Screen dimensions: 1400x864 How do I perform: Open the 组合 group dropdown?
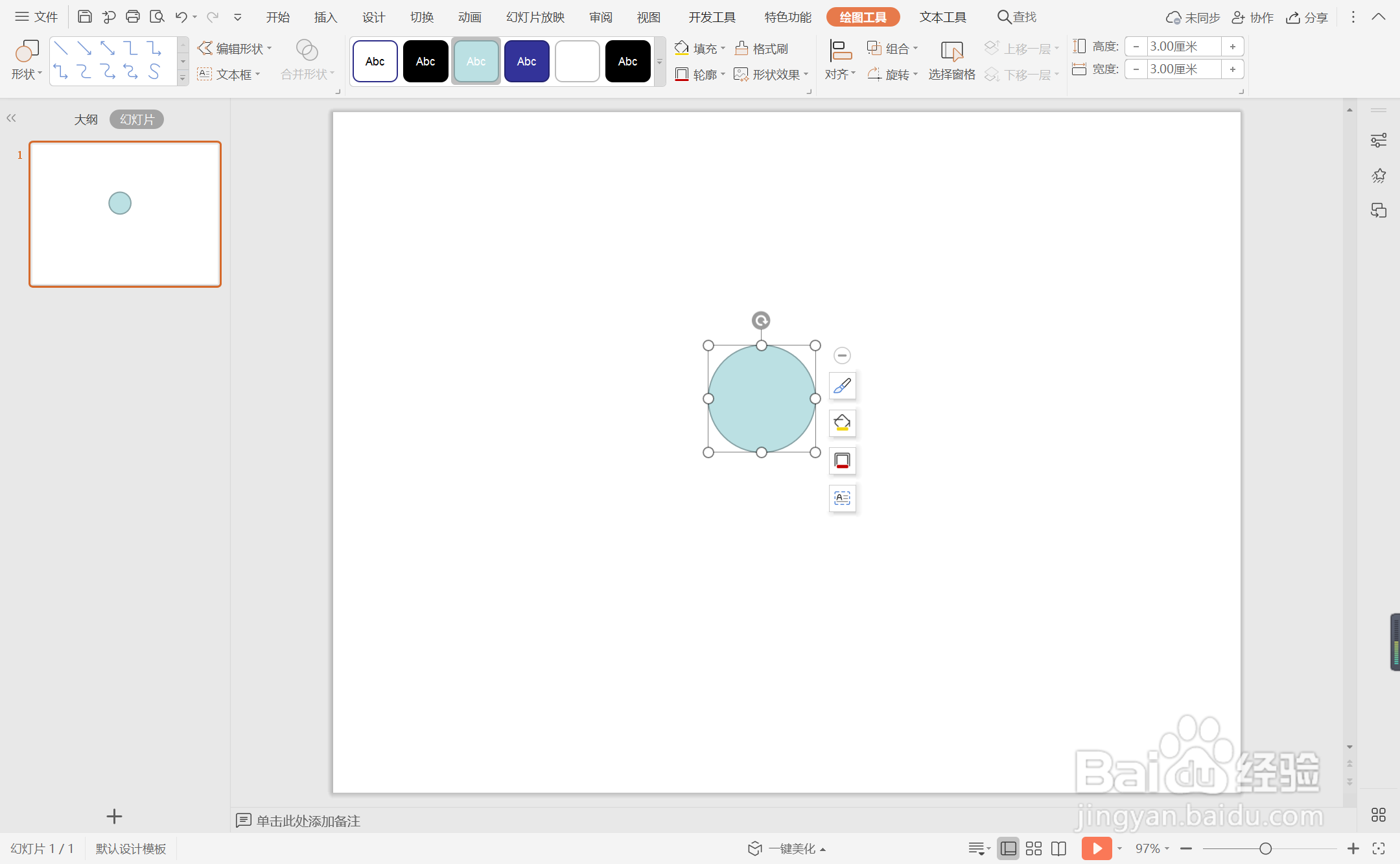coord(892,49)
